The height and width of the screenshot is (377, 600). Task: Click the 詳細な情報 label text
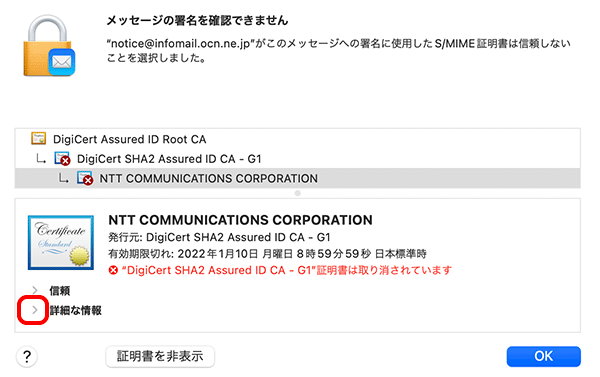click(x=76, y=310)
